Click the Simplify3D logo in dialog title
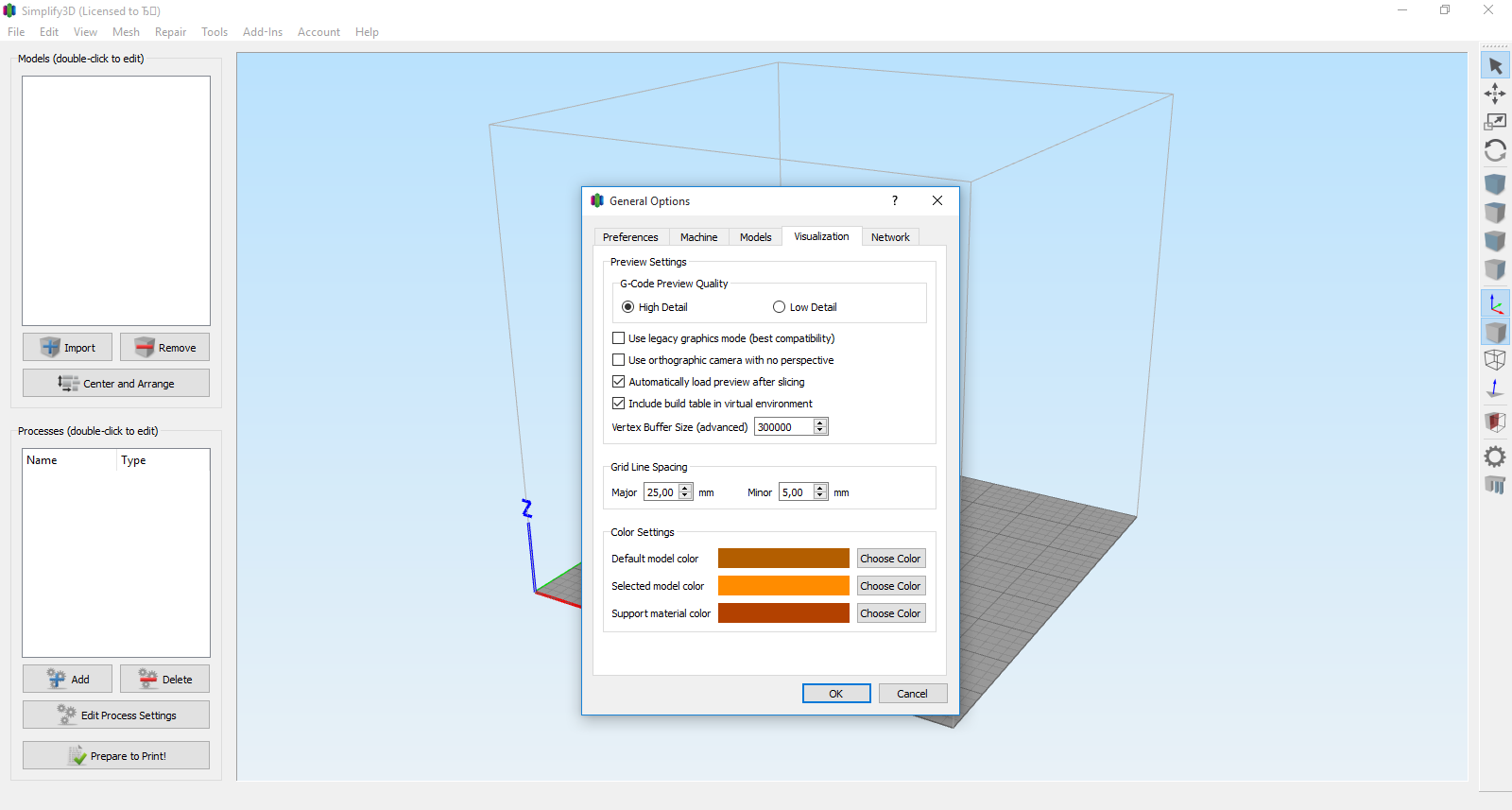 [597, 200]
